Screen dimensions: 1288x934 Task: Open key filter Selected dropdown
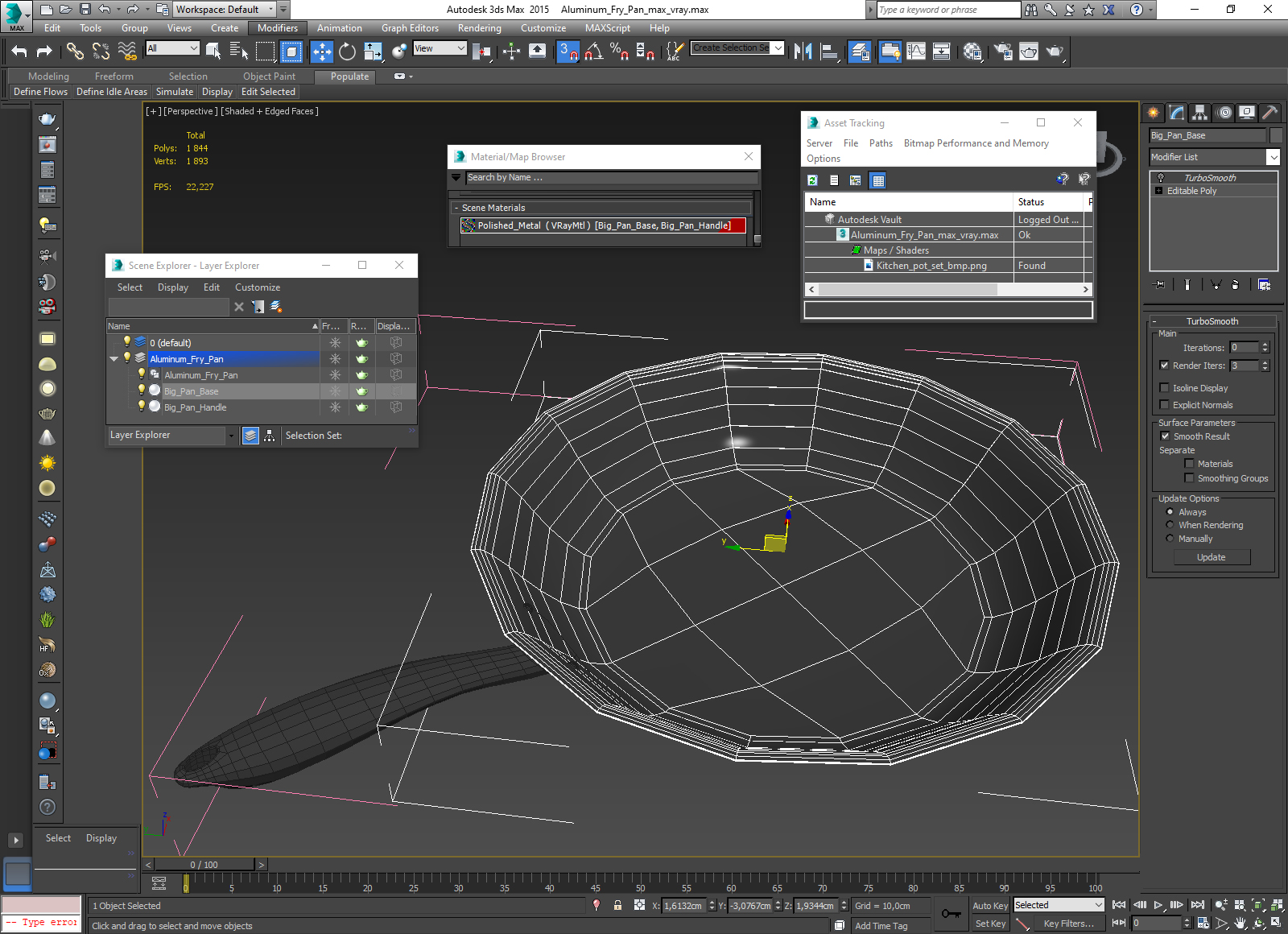click(1058, 905)
